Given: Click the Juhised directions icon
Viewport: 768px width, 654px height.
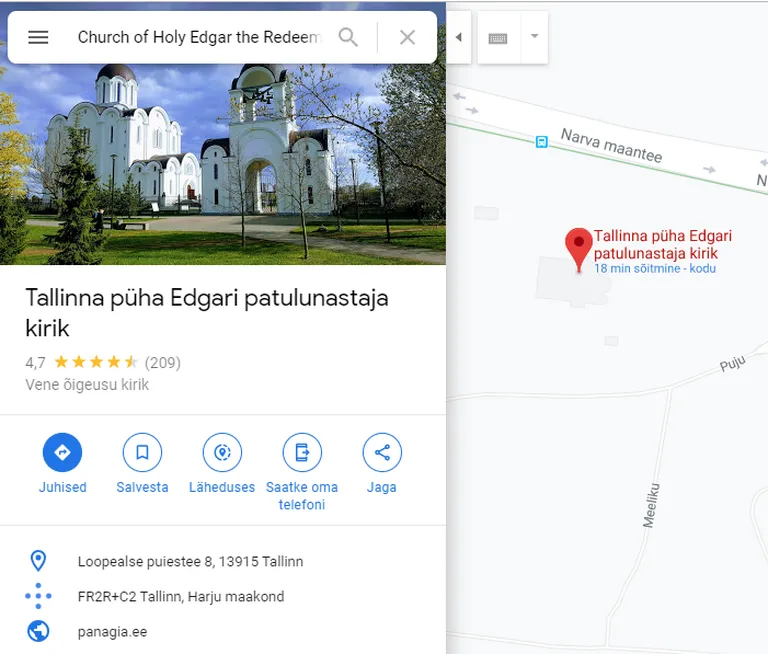Looking at the screenshot, I should coord(62,452).
